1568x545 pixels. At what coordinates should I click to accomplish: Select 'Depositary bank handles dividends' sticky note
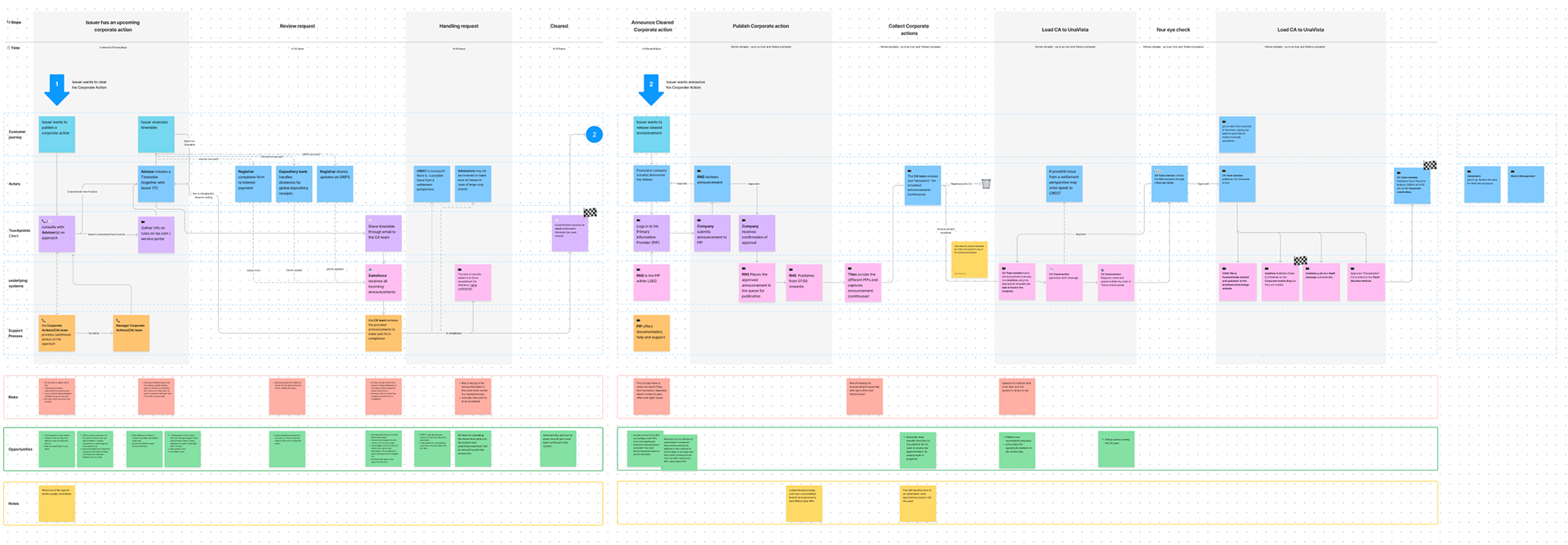pyautogui.click(x=294, y=184)
